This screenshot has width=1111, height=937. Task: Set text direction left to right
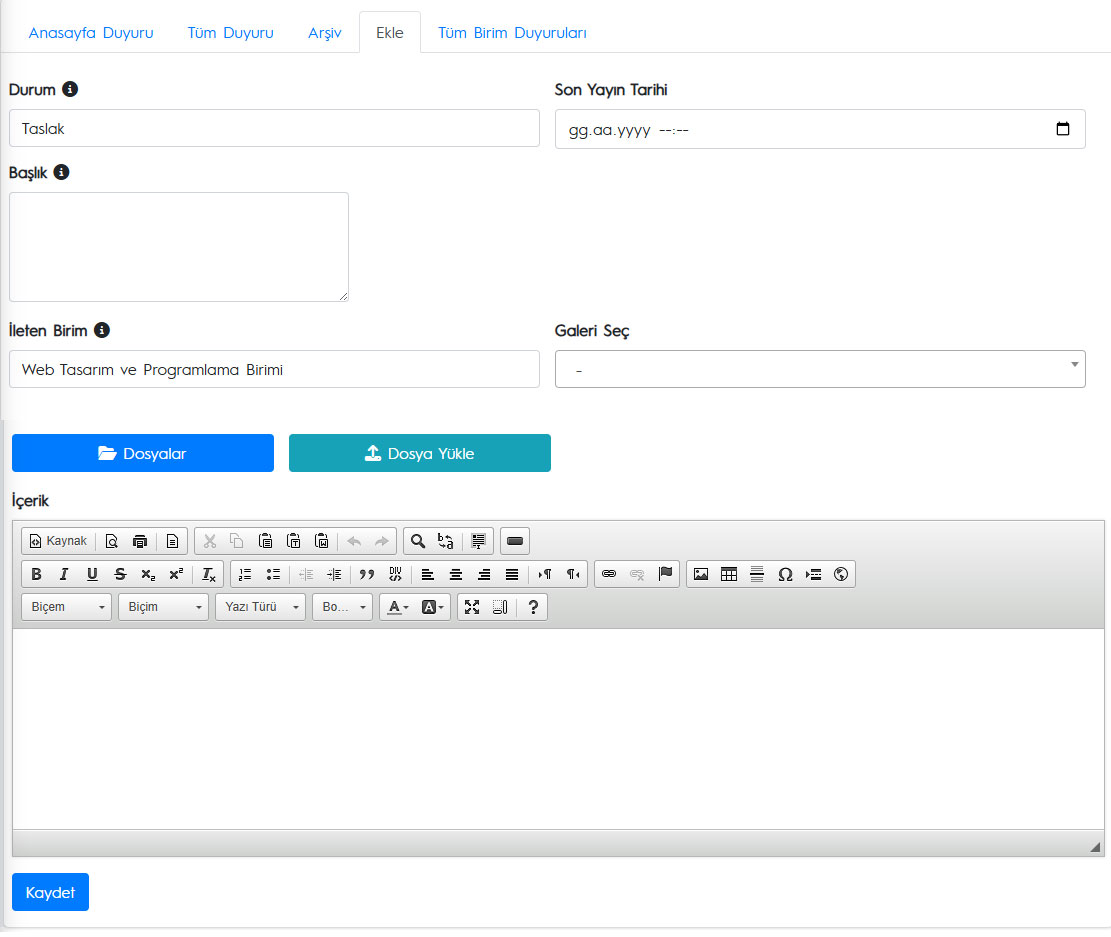544,574
